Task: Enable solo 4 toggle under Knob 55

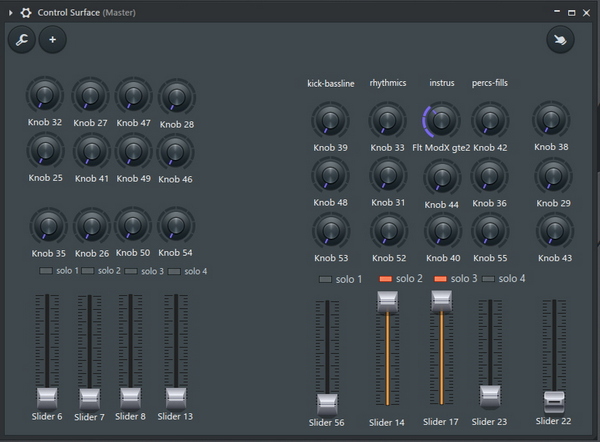Action: tap(488, 279)
